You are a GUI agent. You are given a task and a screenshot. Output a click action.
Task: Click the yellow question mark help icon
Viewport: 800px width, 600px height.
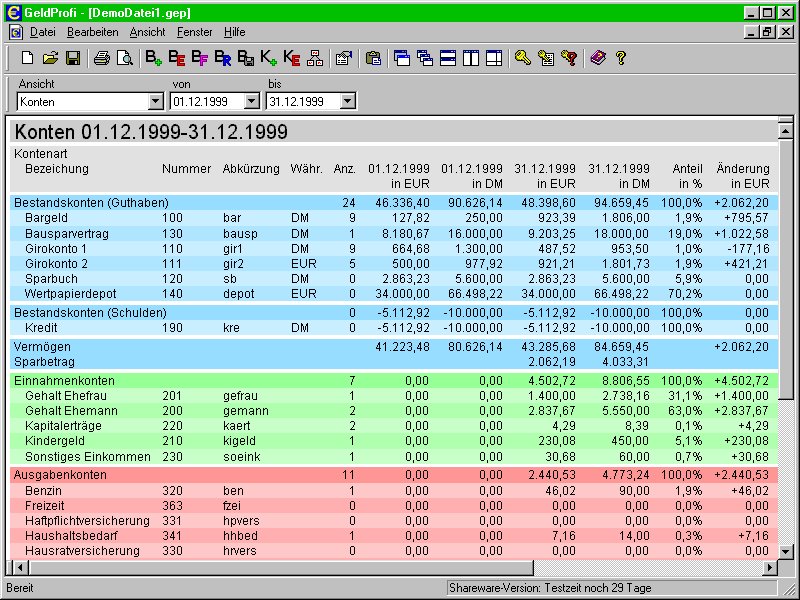621,58
